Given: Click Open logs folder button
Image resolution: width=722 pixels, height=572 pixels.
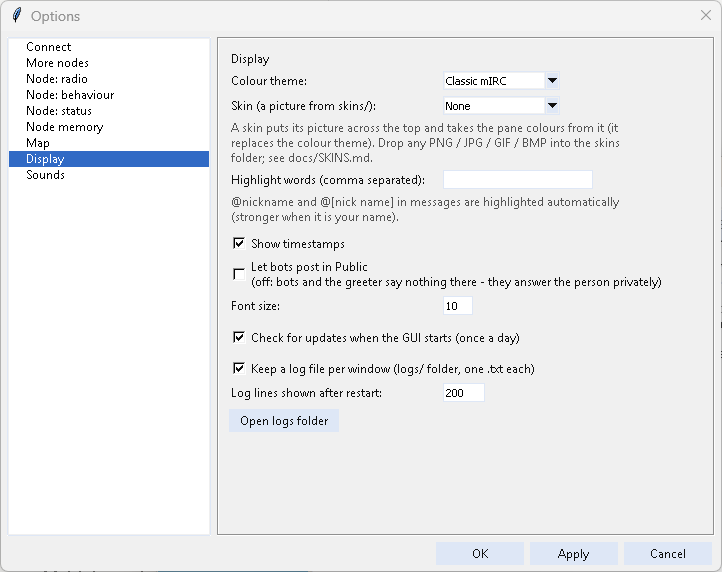Looking at the screenshot, I should coord(284,421).
